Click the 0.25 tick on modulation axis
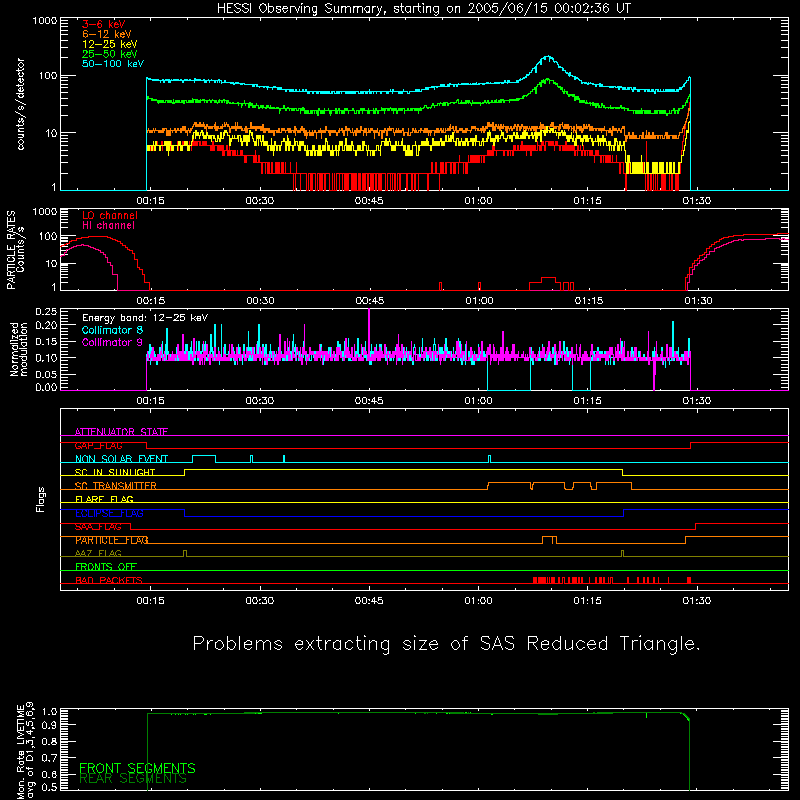Viewport: 800px width, 800px height. (46, 312)
